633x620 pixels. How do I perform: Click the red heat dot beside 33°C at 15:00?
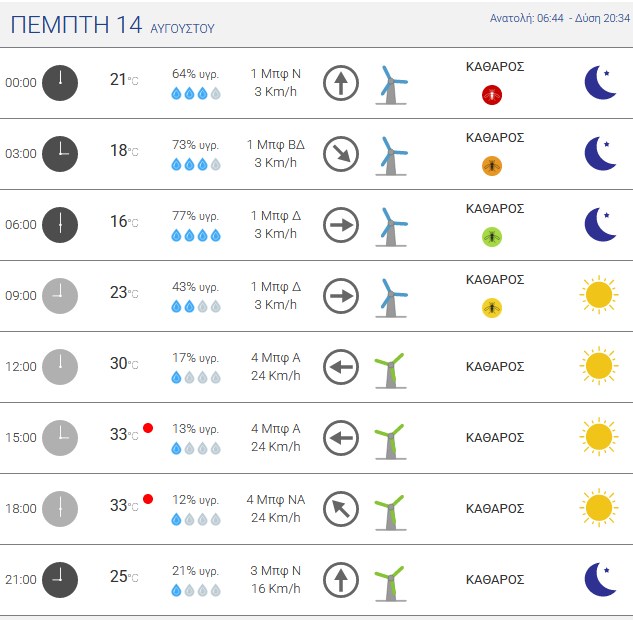148,428
